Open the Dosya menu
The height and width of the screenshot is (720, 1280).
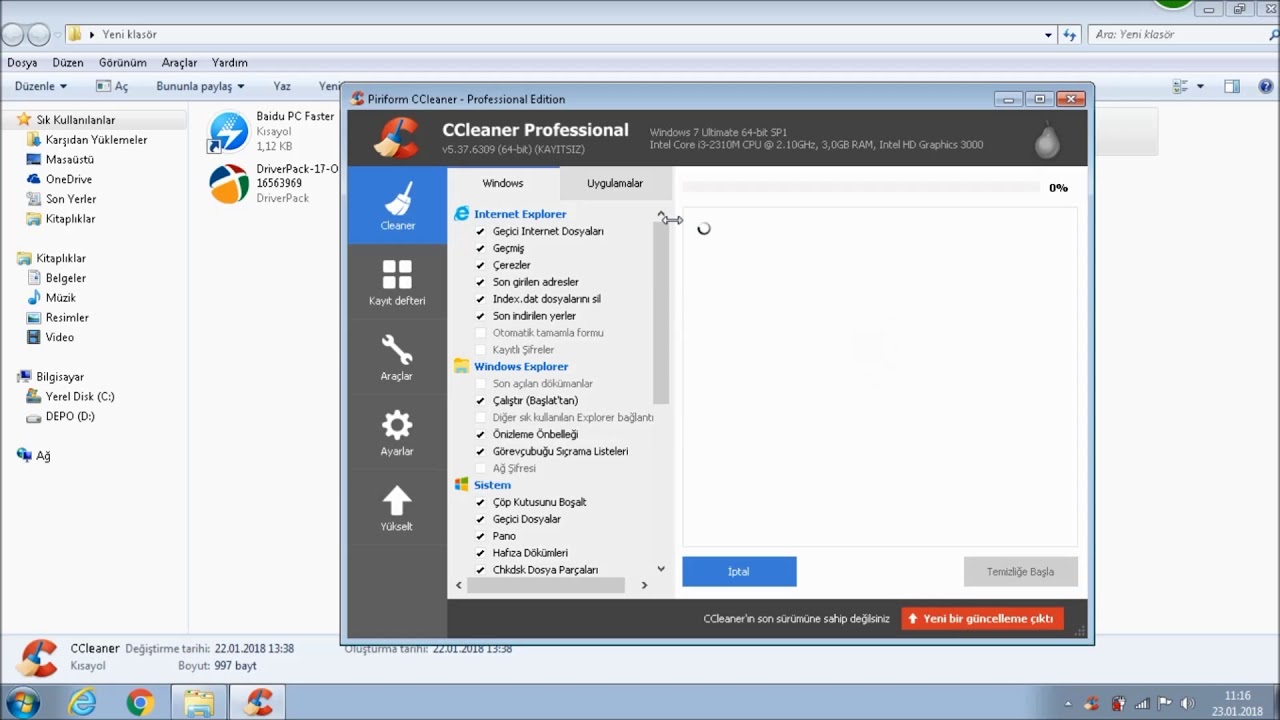tap(22, 62)
